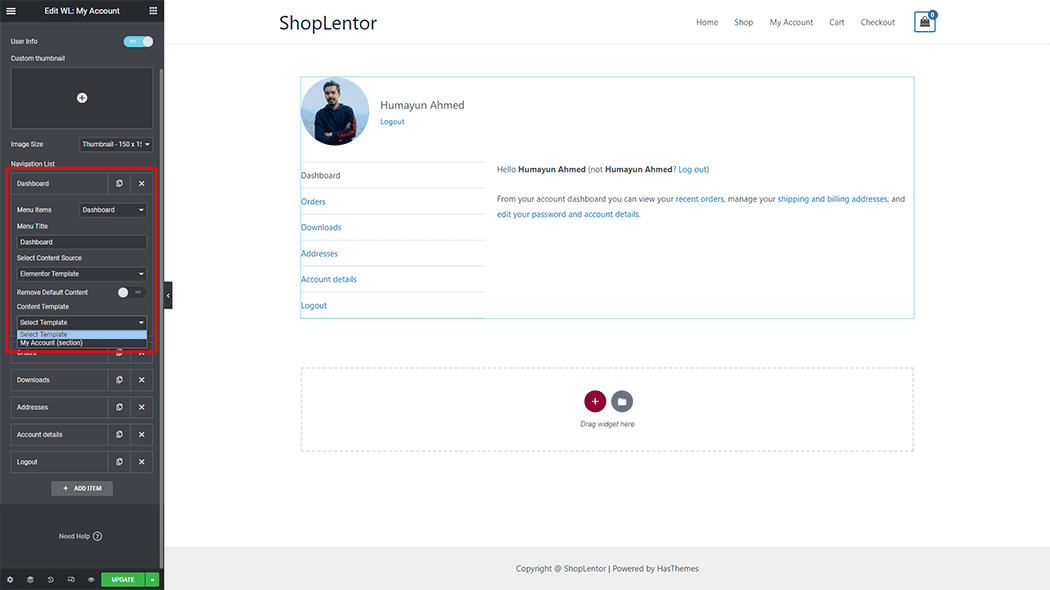Open the Menu Items dropdown
Viewport: 1050px width, 590px height.
pyautogui.click(x=113, y=210)
